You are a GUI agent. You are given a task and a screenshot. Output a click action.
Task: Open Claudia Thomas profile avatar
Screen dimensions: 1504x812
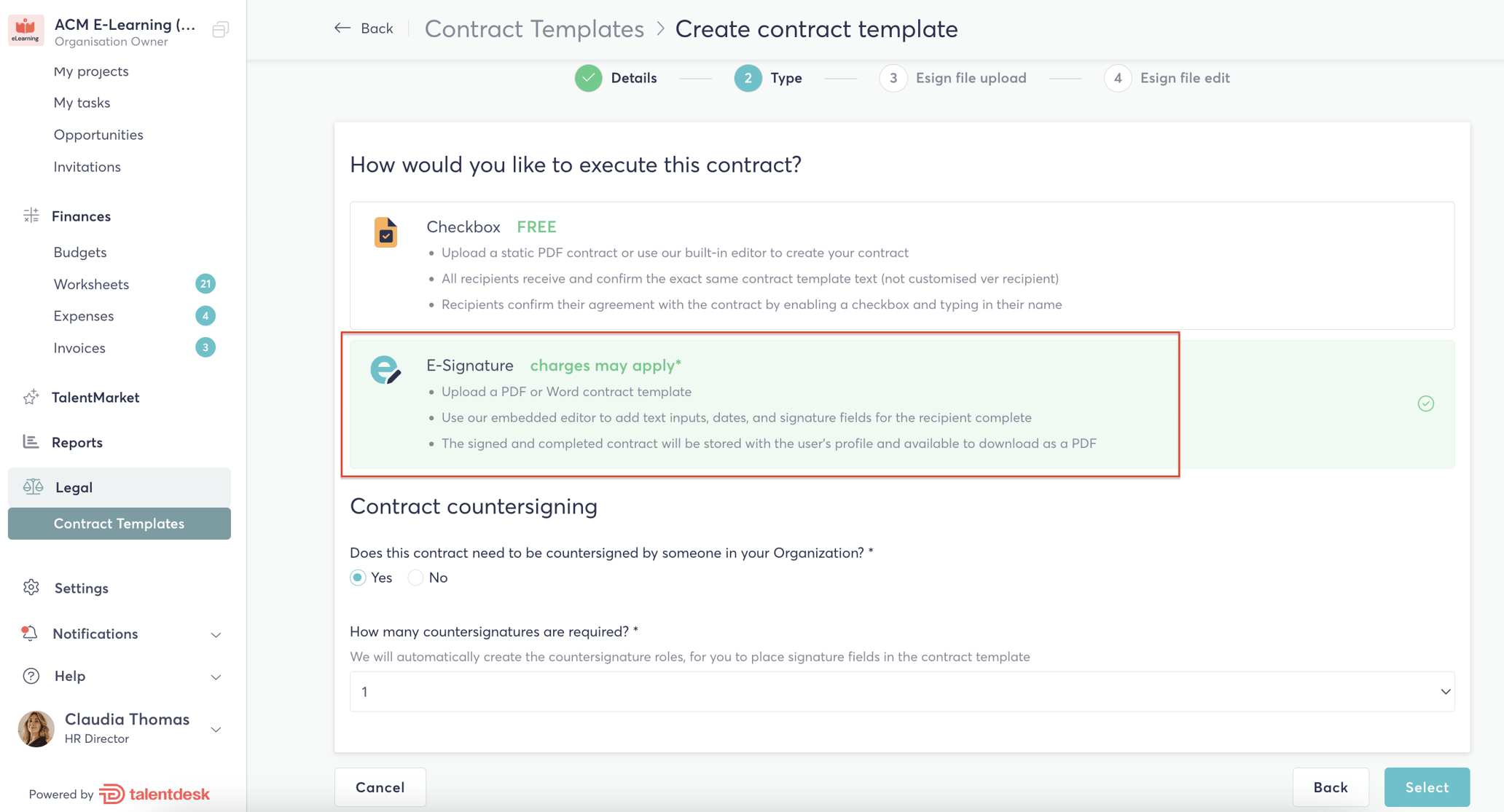tap(36, 728)
